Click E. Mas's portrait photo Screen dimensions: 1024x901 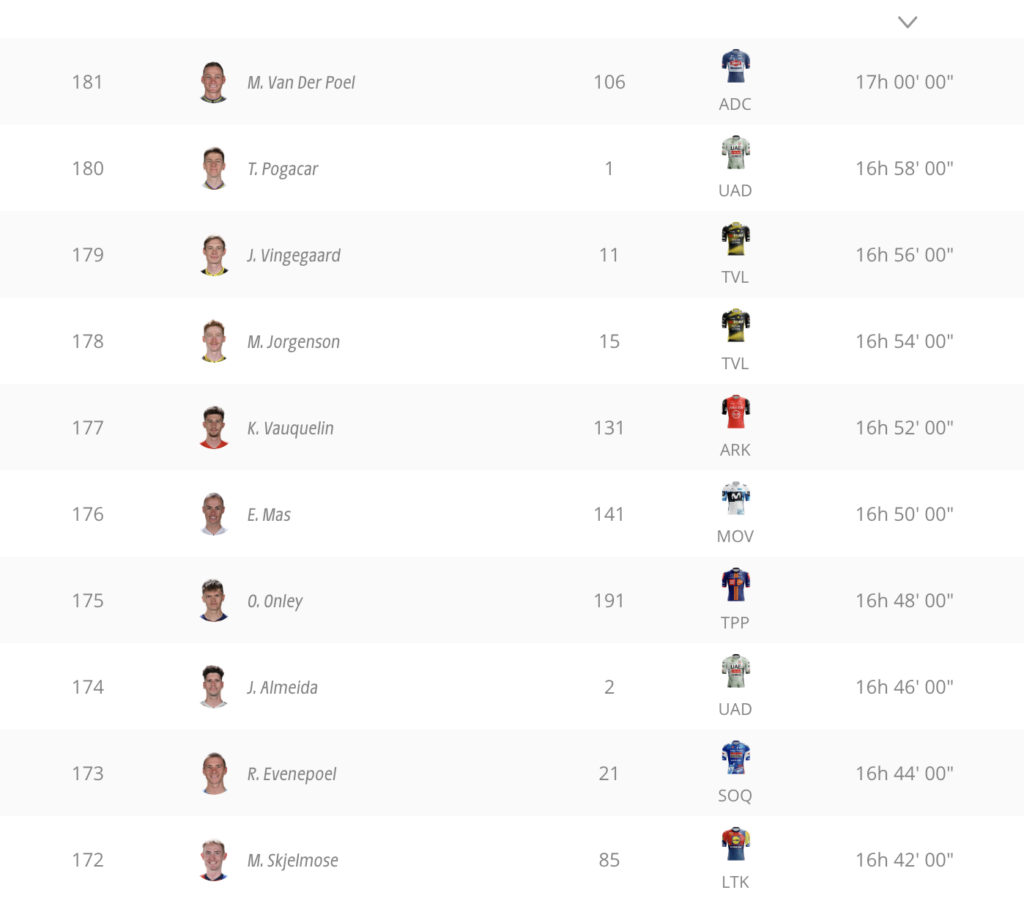coord(214,514)
